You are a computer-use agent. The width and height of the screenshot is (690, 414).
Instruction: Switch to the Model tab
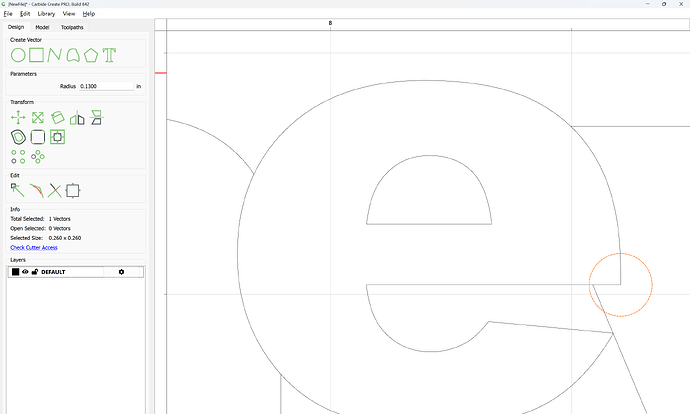pos(42,27)
